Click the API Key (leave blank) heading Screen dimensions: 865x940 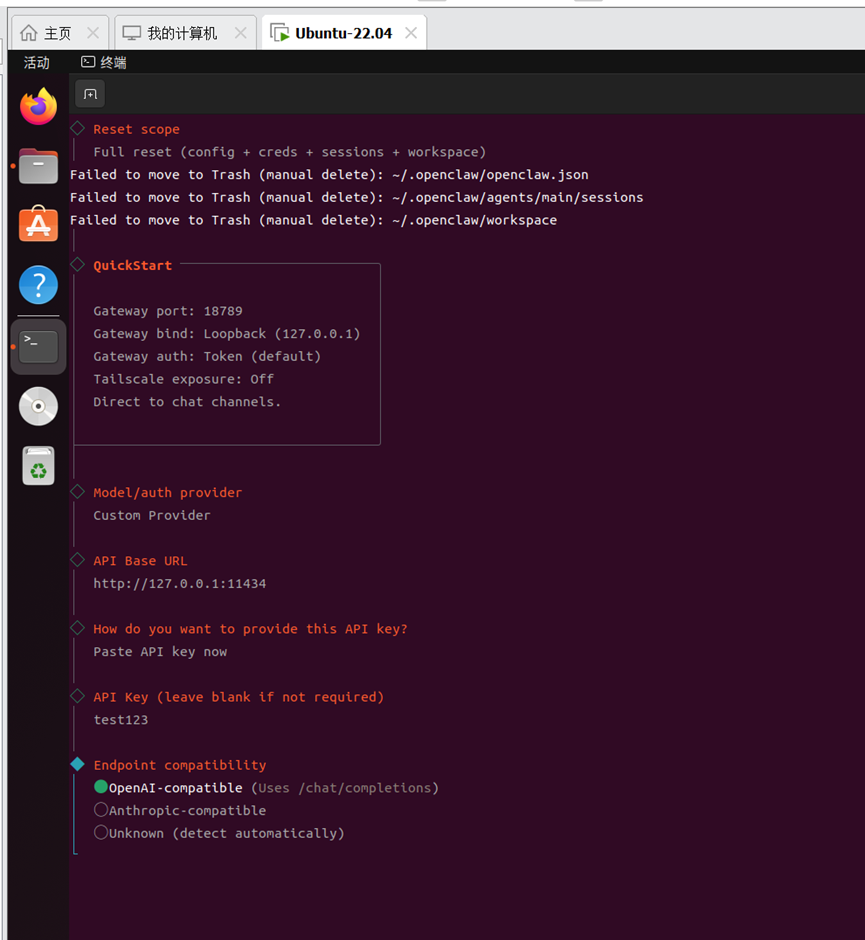pos(239,697)
